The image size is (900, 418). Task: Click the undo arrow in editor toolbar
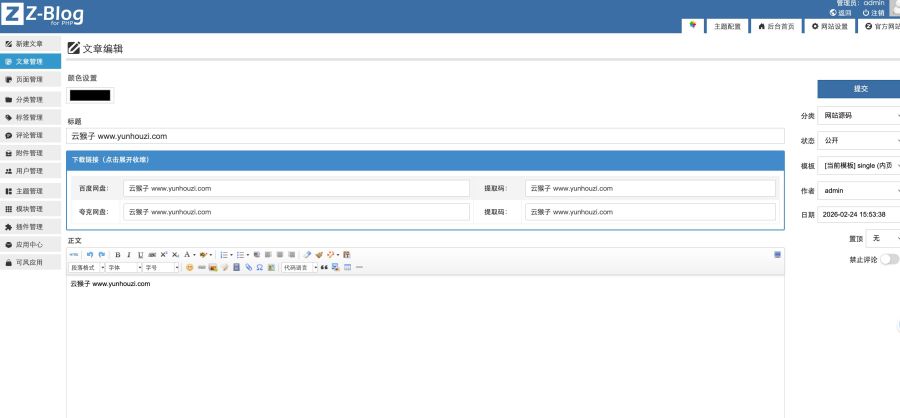[89, 255]
